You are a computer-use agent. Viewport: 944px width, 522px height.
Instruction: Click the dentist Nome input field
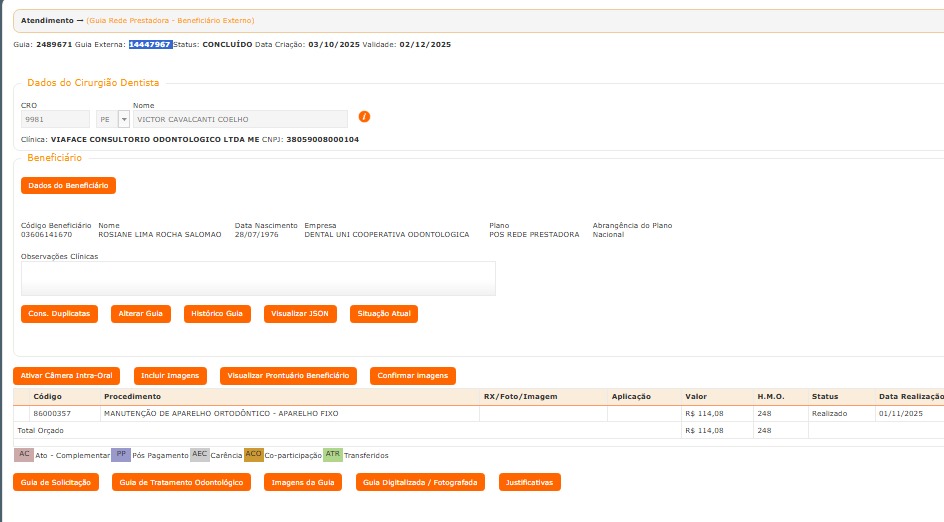240,119
